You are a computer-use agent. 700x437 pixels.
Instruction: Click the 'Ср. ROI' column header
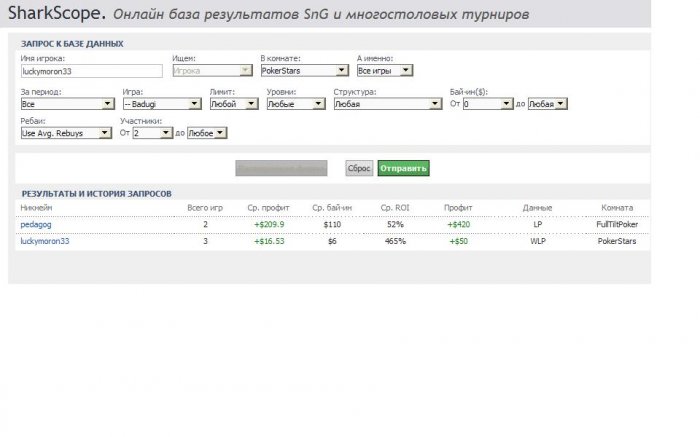(x=395, y=208)
